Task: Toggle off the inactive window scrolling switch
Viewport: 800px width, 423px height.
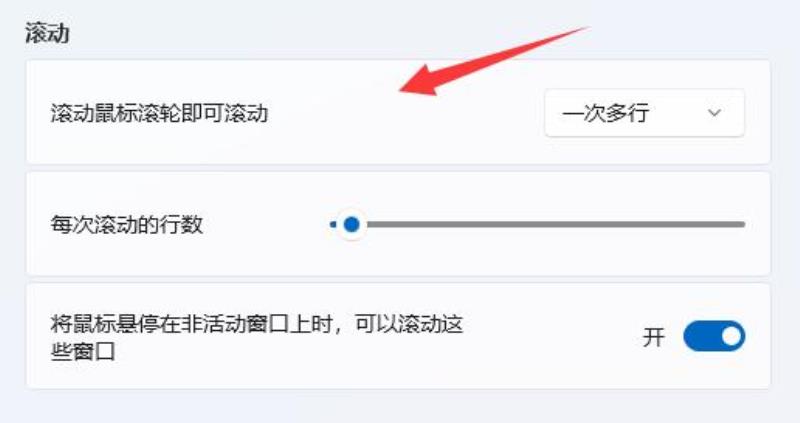Action: [714, 336]
